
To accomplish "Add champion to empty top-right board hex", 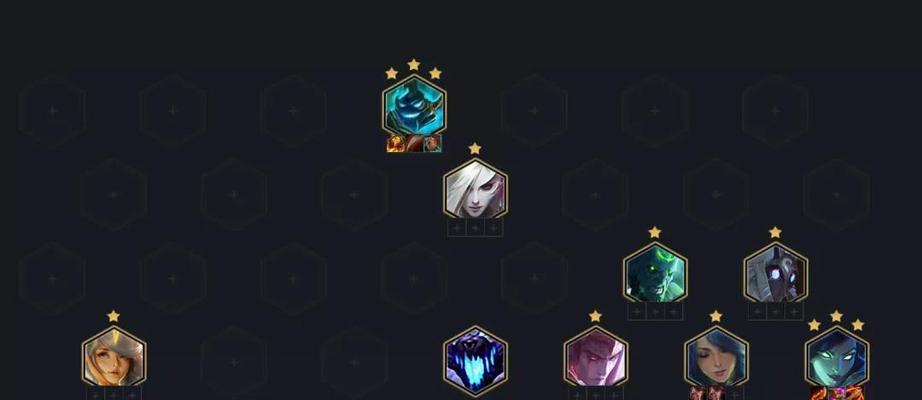I will [775, 111].
